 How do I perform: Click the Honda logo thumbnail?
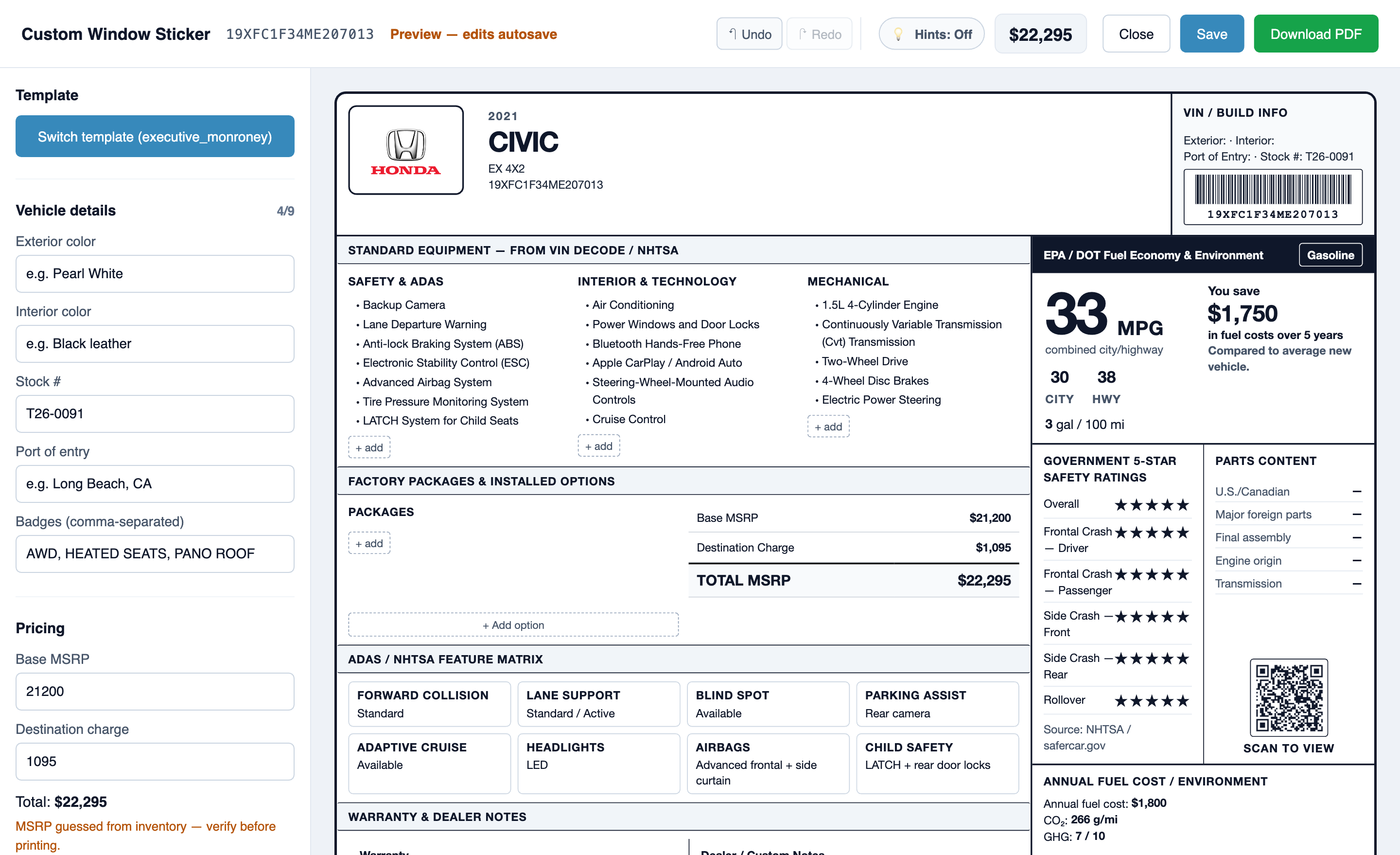coord(406,150)
